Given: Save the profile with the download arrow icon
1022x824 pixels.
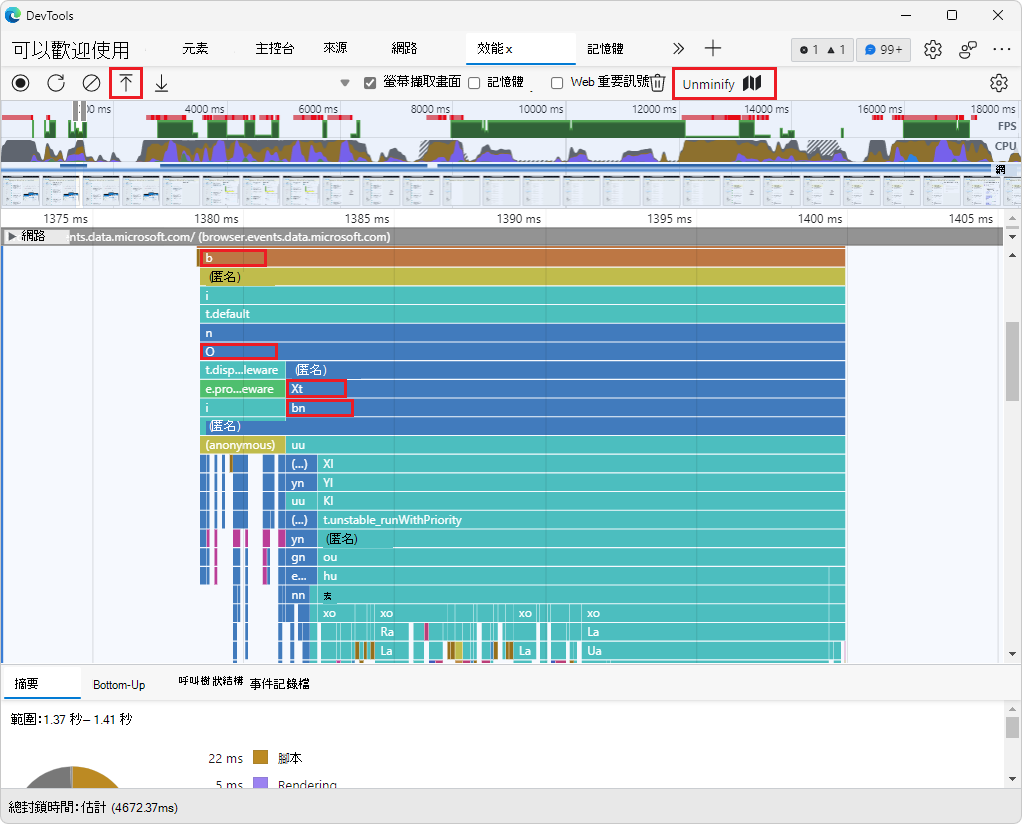Looking at the screenshot, I should 162,83.
